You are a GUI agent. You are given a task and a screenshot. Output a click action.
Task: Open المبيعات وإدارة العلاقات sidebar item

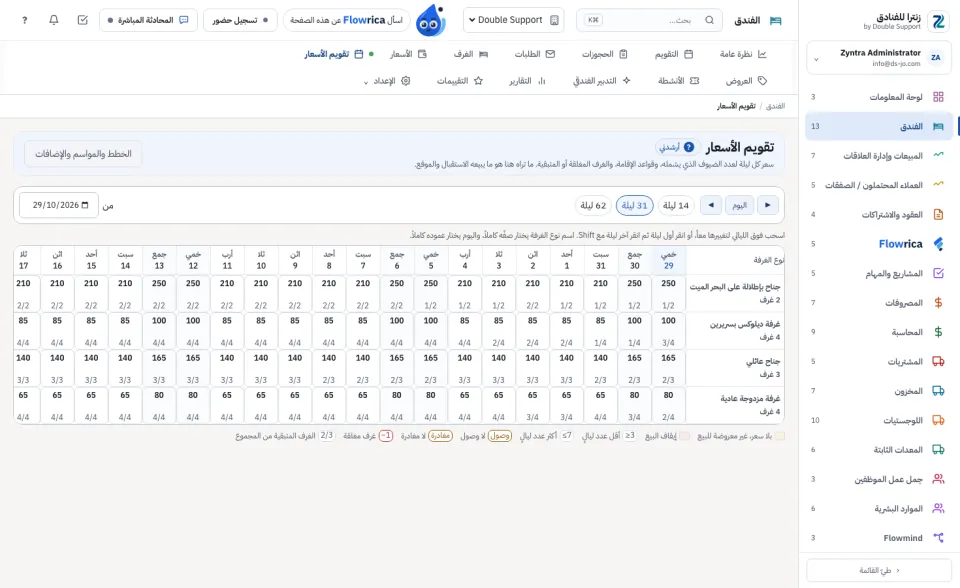click(x=879, y=156)
